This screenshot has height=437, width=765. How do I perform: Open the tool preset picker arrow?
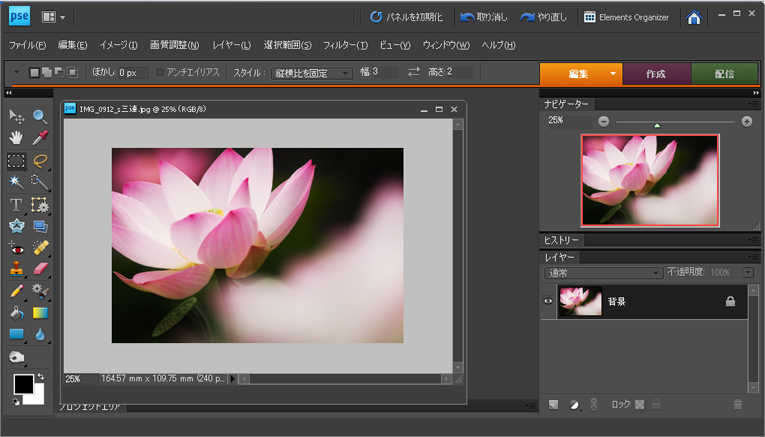17,72
